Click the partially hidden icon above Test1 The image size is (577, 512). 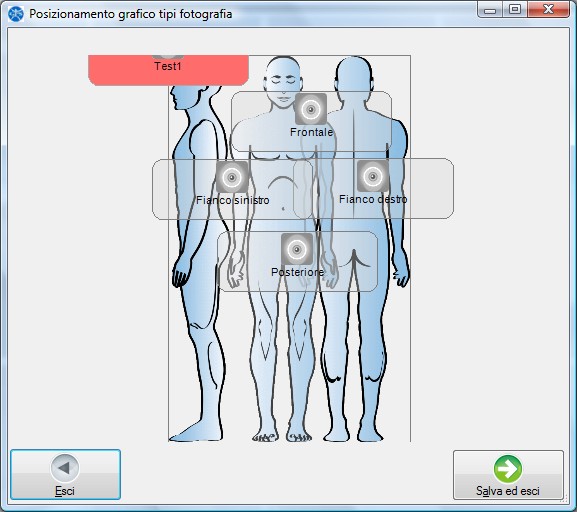click(x=168, y=57)
